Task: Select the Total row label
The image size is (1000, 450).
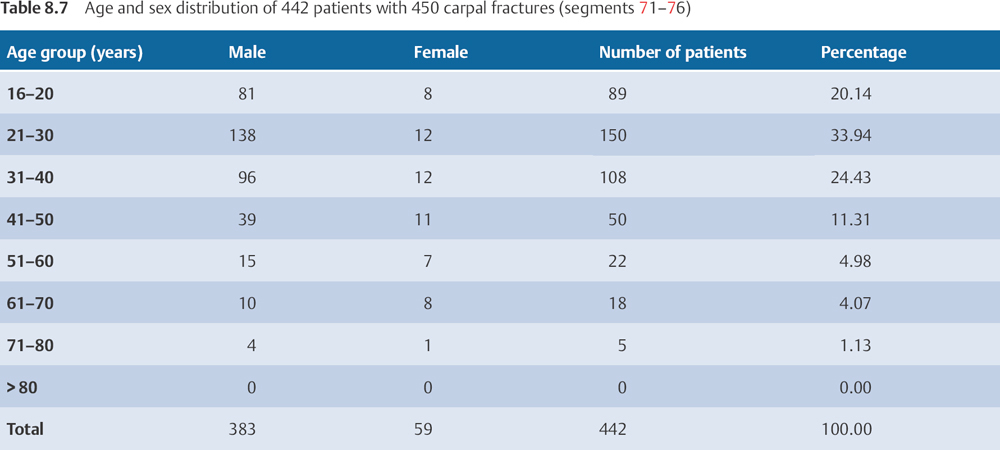Action: (x=26, y=430)
